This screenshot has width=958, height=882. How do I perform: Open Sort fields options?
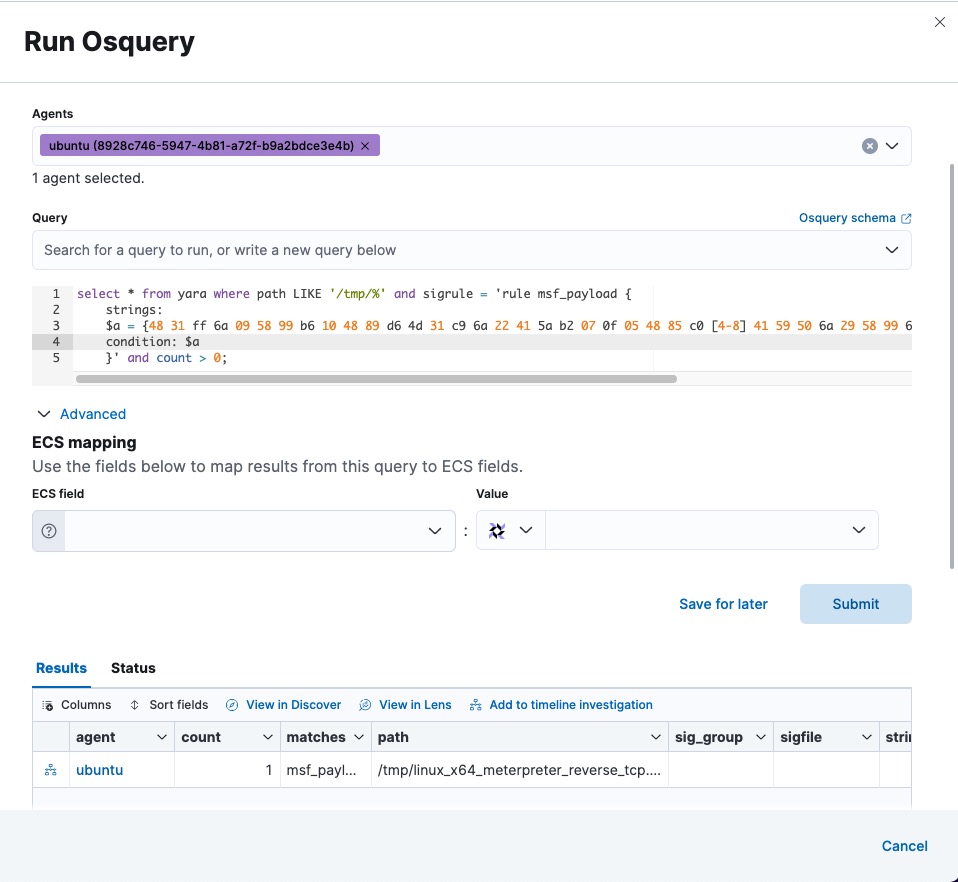(169, 705)
